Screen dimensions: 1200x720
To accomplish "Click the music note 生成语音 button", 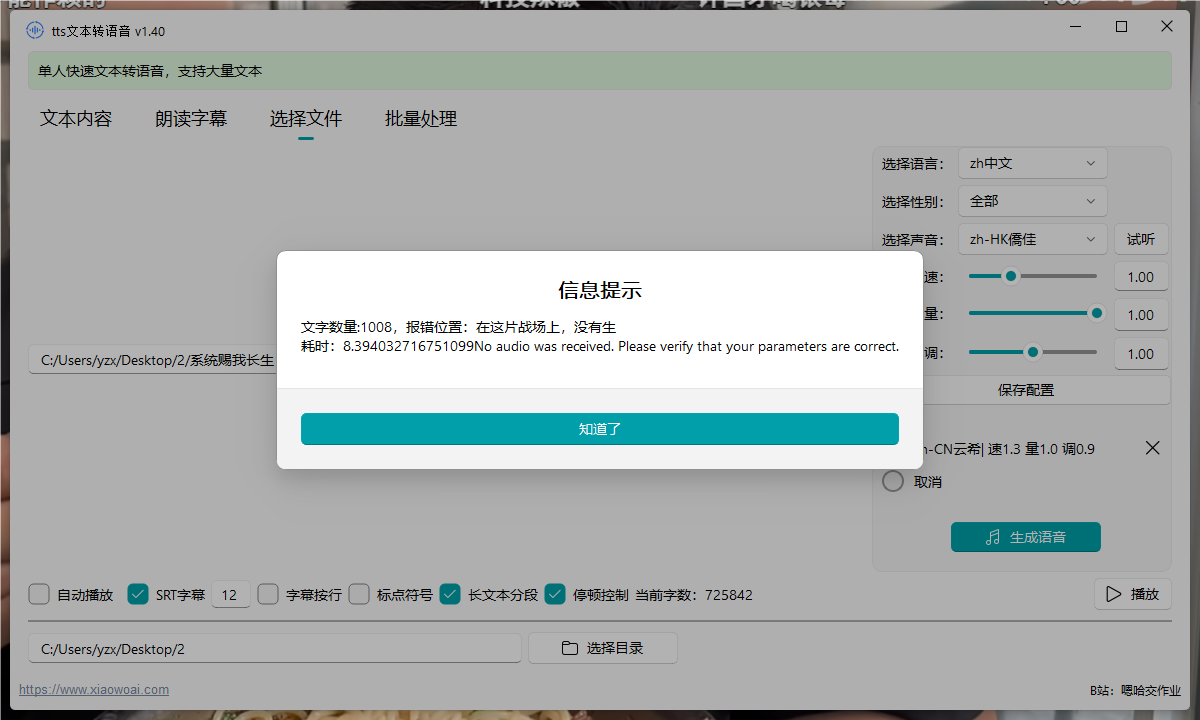I will tap(1025, 537).
